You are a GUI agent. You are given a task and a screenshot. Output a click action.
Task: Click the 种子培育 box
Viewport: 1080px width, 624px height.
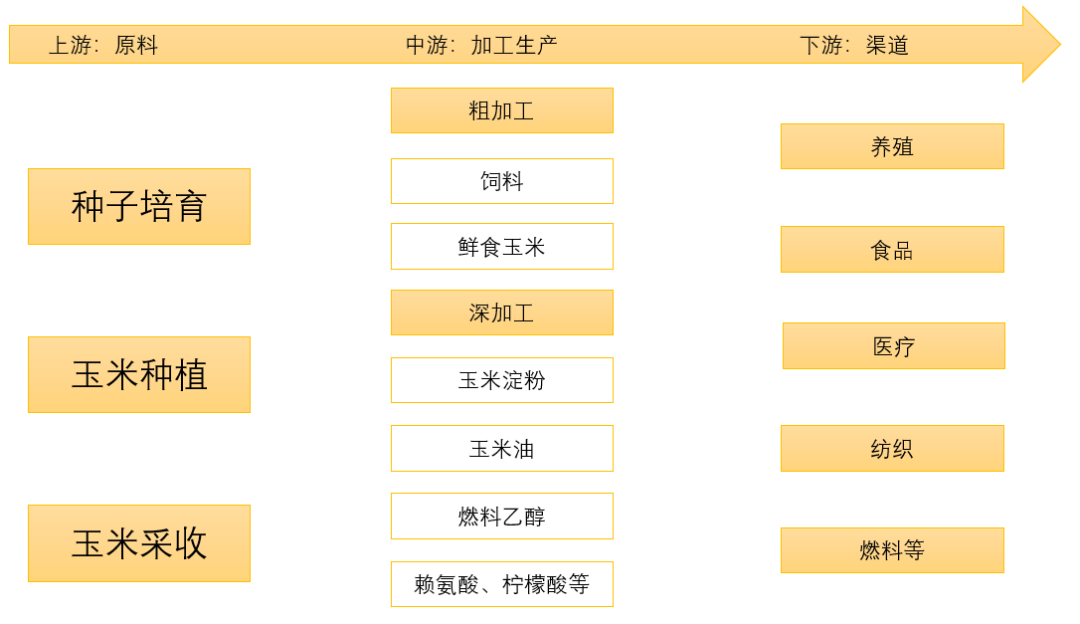139,206
